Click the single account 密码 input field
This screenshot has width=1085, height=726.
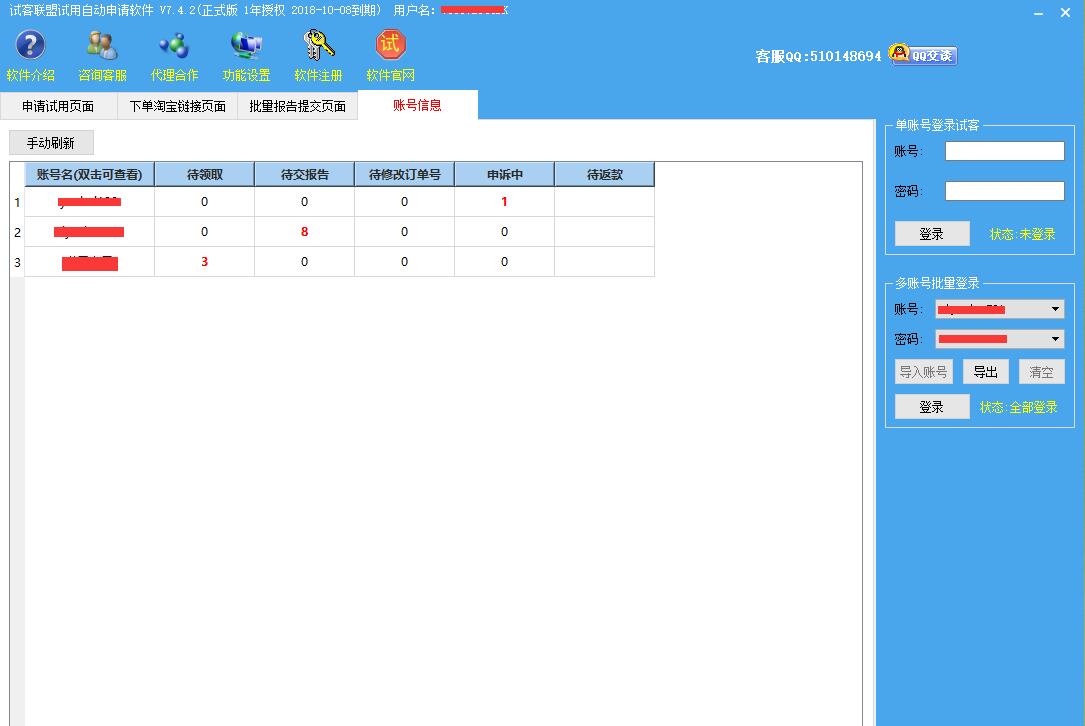1004,191
